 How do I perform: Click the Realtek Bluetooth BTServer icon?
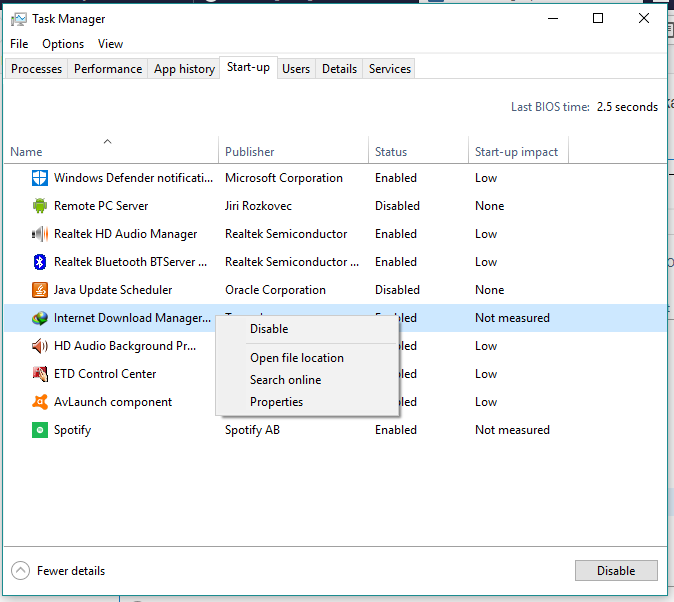click(x=40, y=262)
